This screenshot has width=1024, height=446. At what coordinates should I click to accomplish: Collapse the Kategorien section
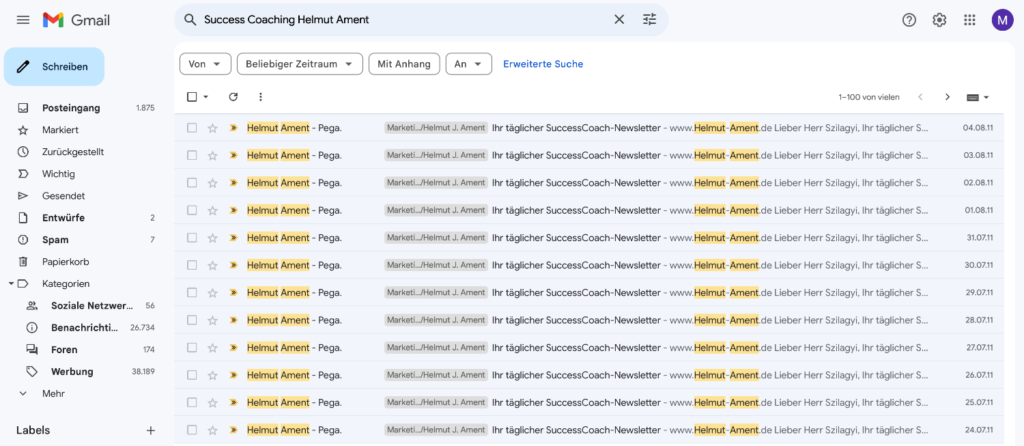11,283
